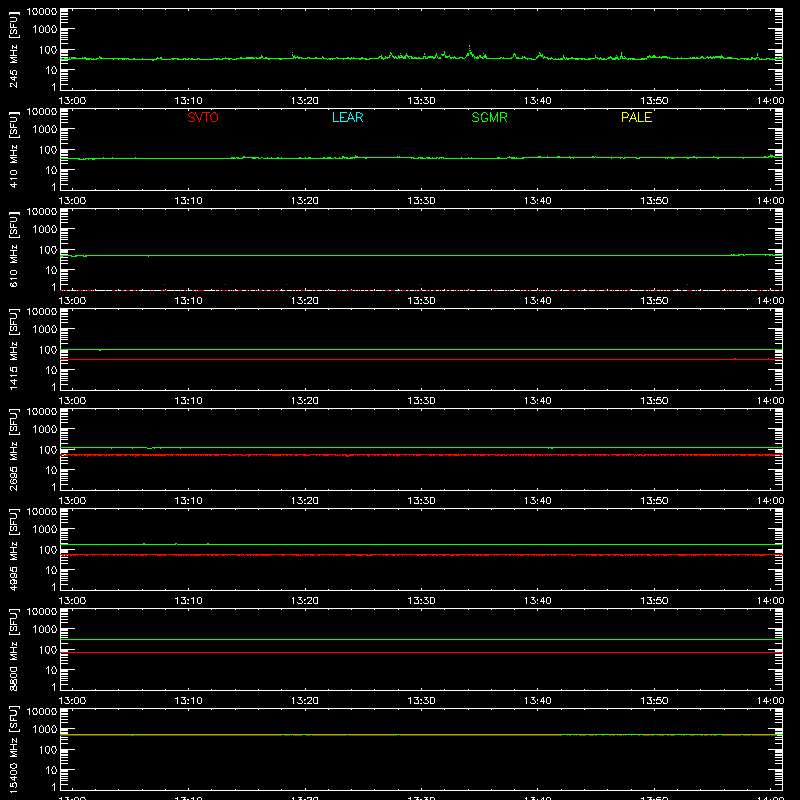Click the cyan LEAR station label
Image resolution: width=800 pixels, height=800 pixels.
(x=347, y=117)
